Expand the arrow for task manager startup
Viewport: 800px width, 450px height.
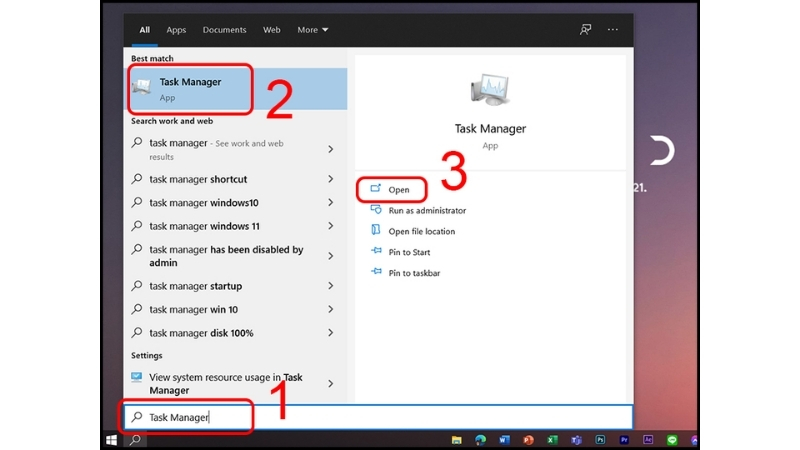(x=331, y=286)
